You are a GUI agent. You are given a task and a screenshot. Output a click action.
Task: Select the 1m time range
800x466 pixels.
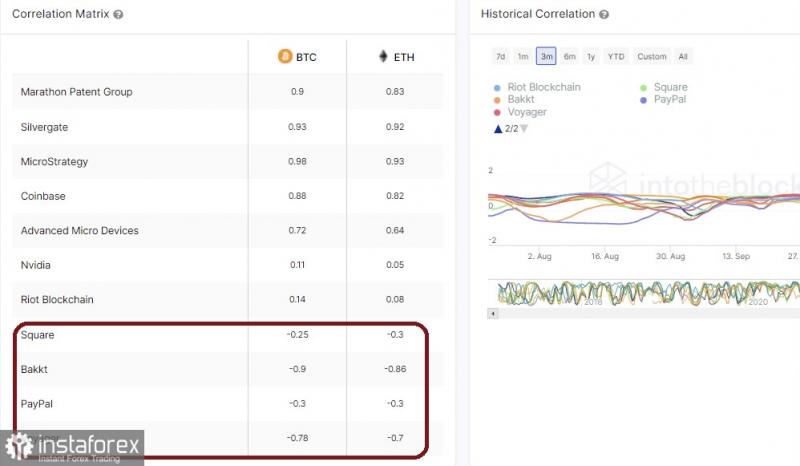pos(523,56)
